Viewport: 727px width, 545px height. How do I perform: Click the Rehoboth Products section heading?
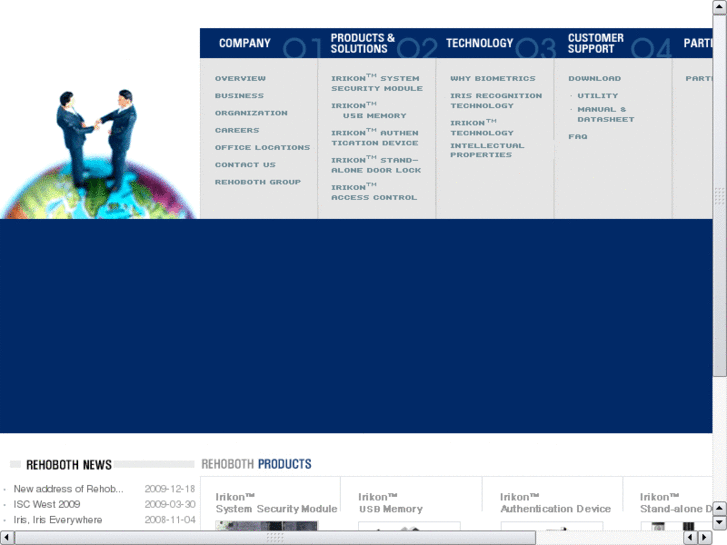(x=256, y=464)
